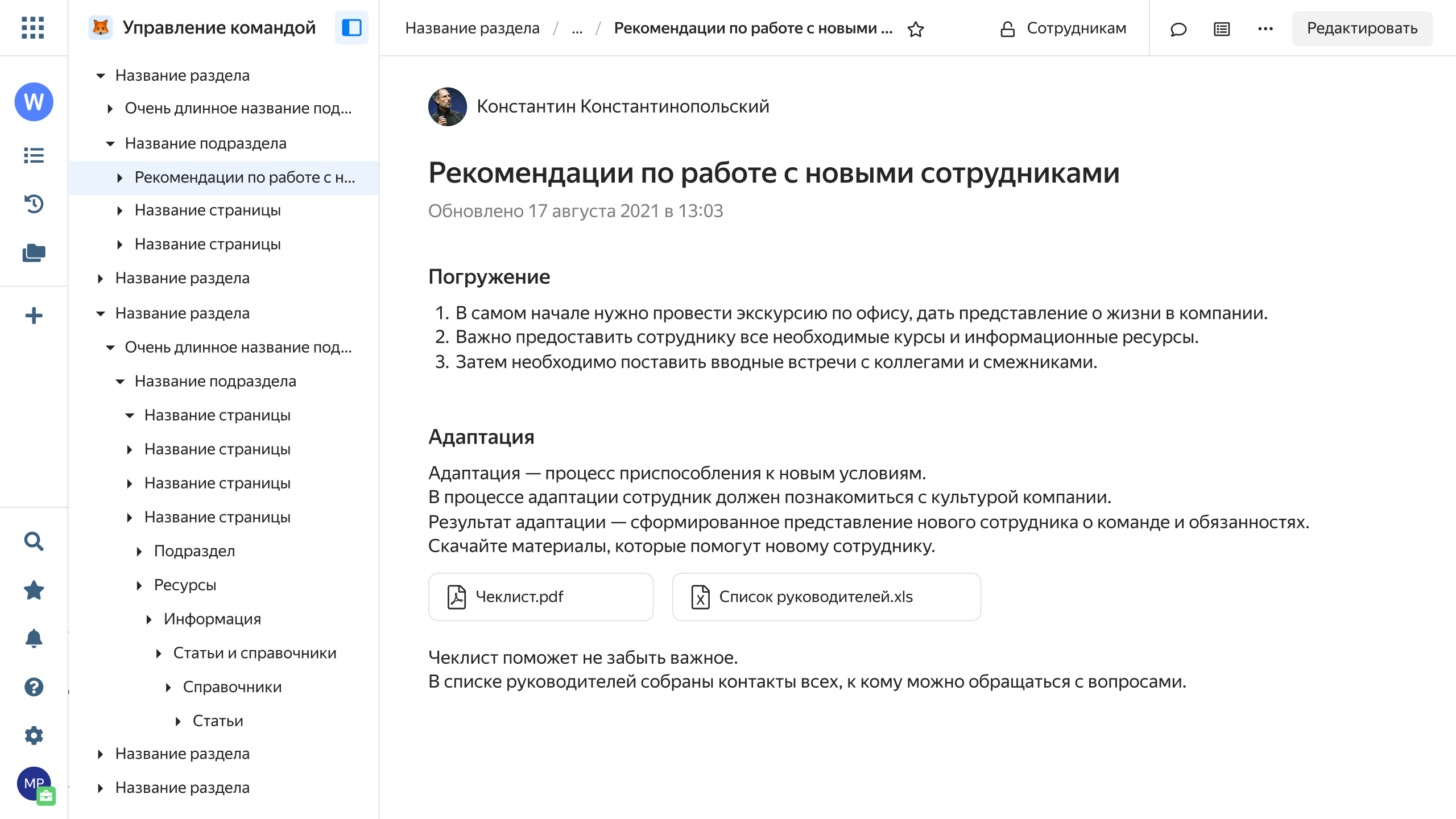This screenshot has height=819, width=1456.
Task: Click Константин Константинопольский author avatar
Action: (448, 106)
